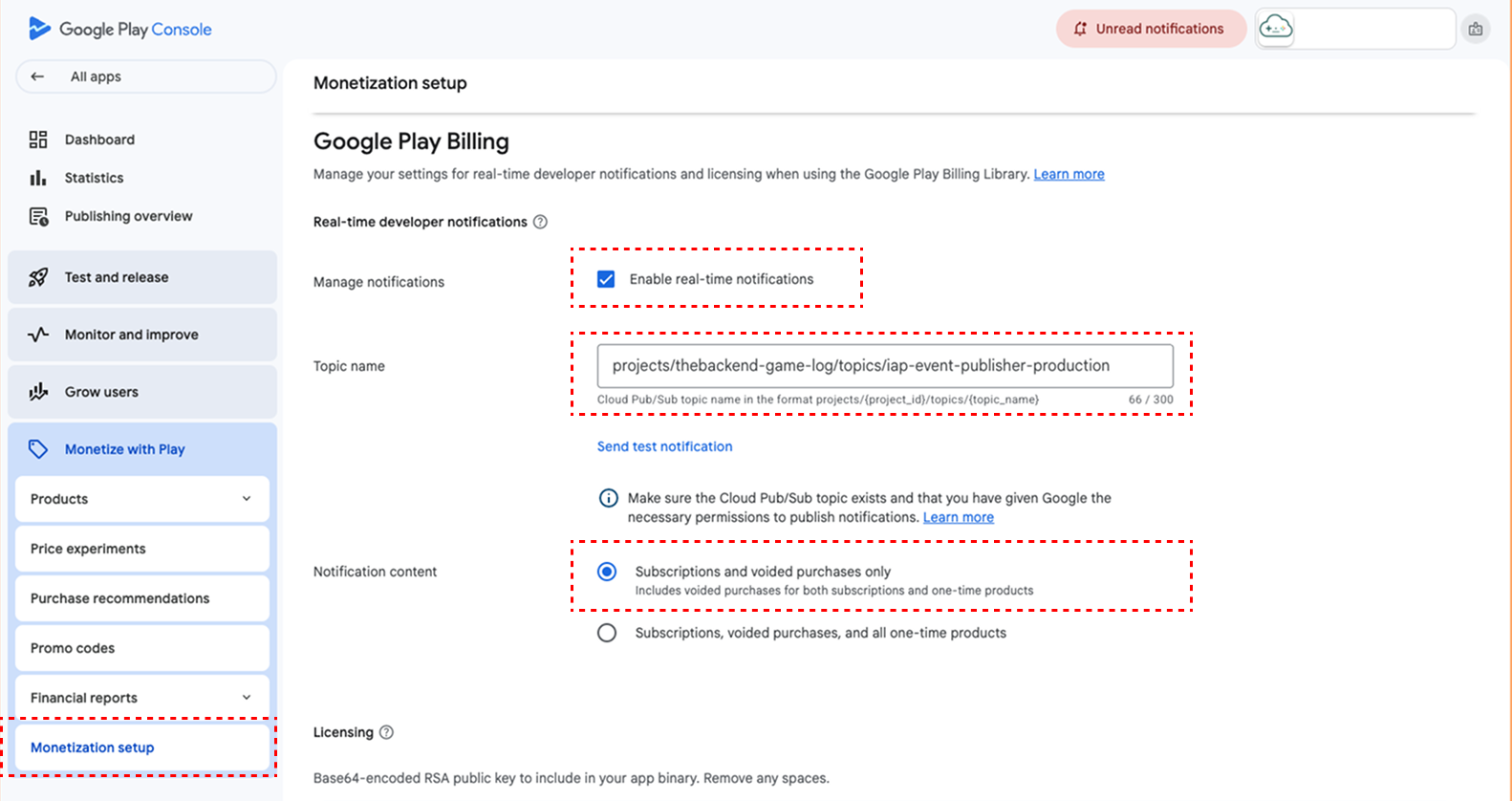The image size is (1512, 801).
Task: Select Subscriptions and voided purchases only
Action: (607, 572)
